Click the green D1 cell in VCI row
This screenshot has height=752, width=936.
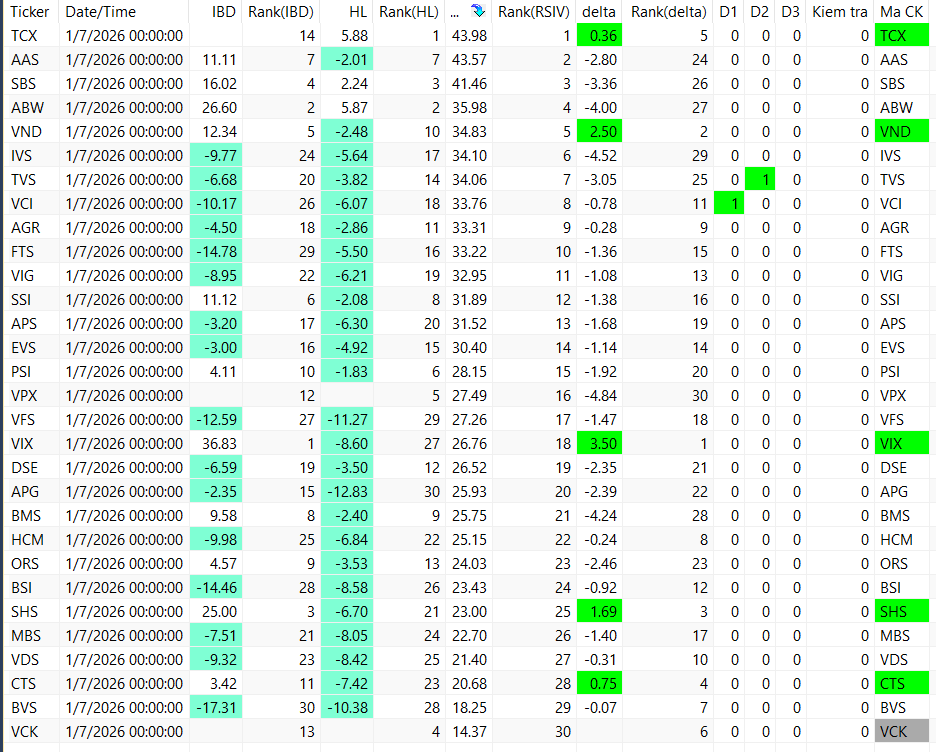pos(729,204)
